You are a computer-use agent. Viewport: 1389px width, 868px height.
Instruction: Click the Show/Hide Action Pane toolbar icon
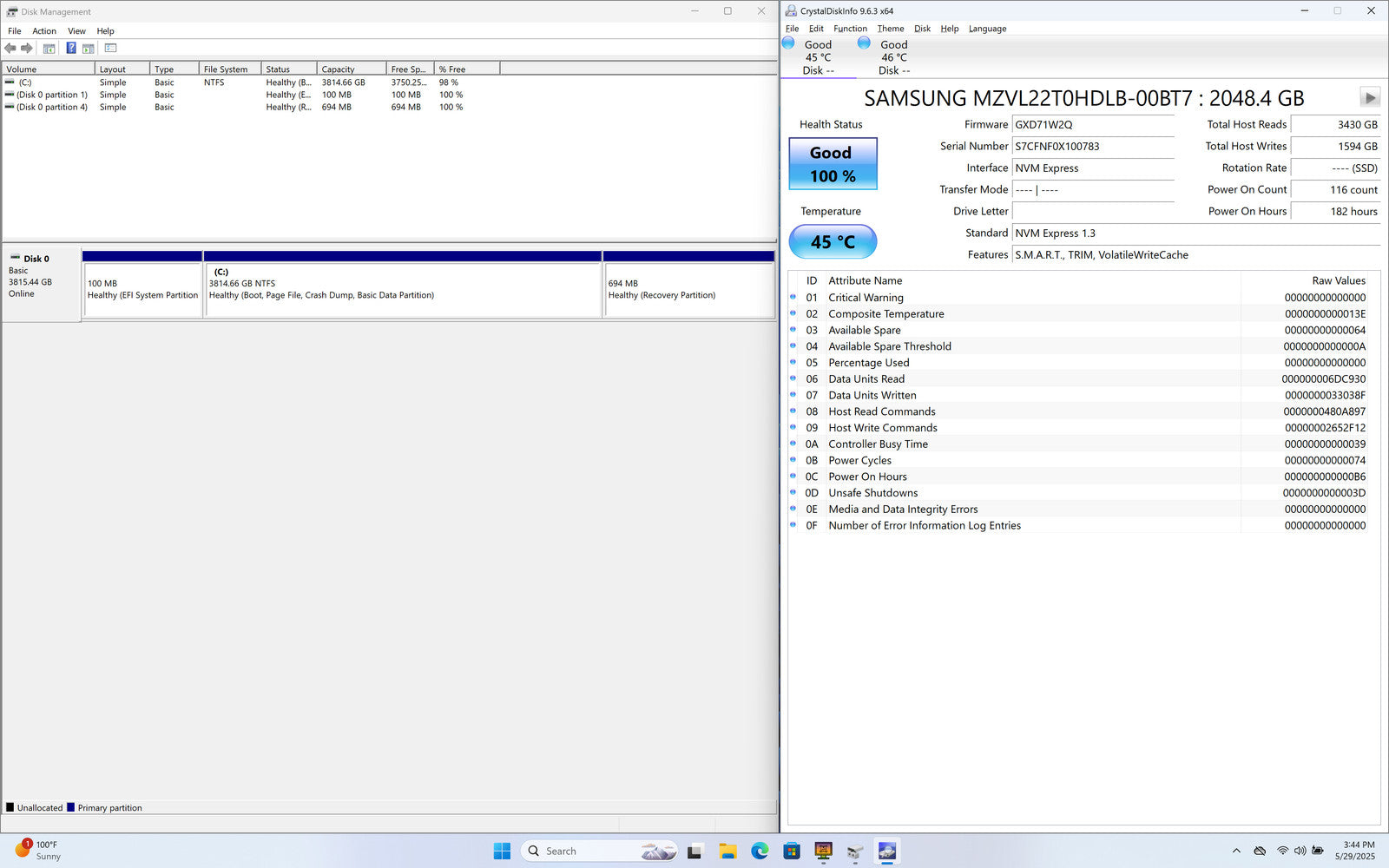[x=89, y=49]
